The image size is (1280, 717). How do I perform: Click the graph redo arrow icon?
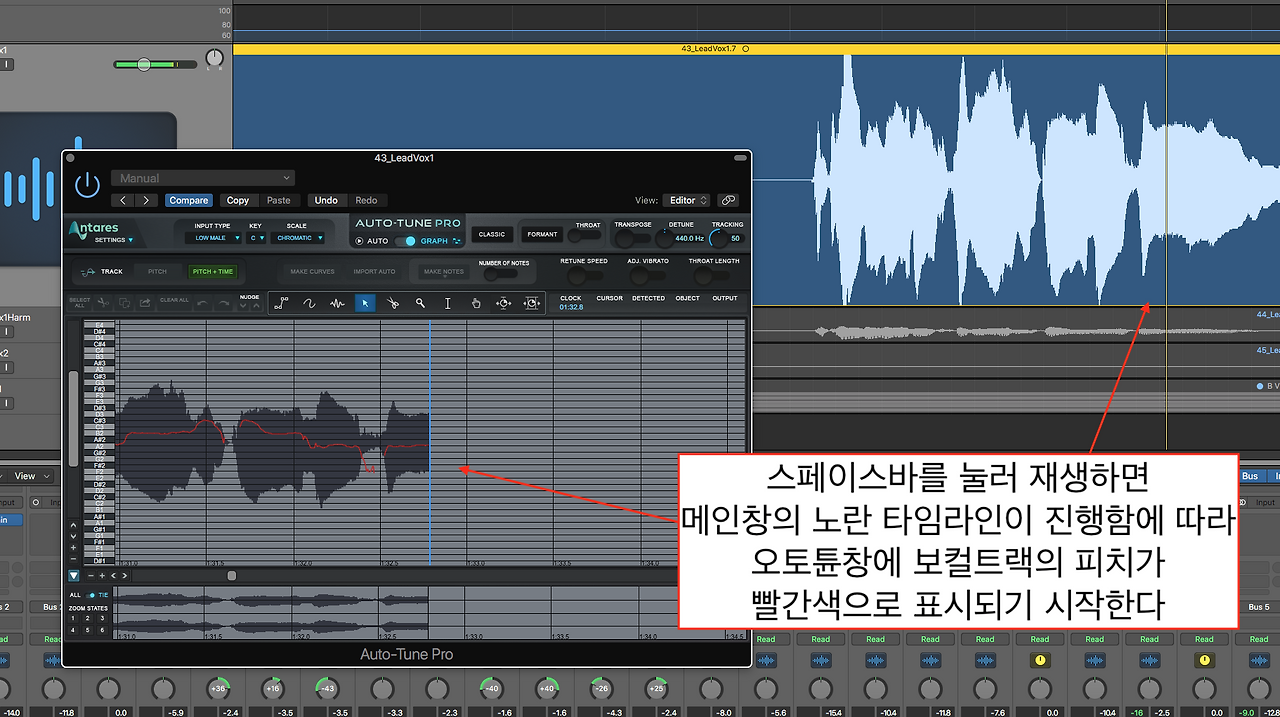224,302
